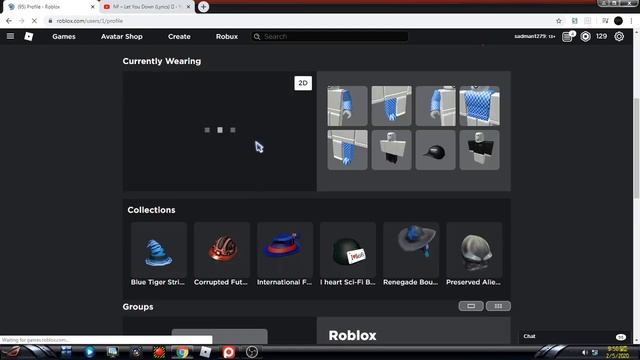Select the first blue sleeve arm item thumbnail

(347, 106)
